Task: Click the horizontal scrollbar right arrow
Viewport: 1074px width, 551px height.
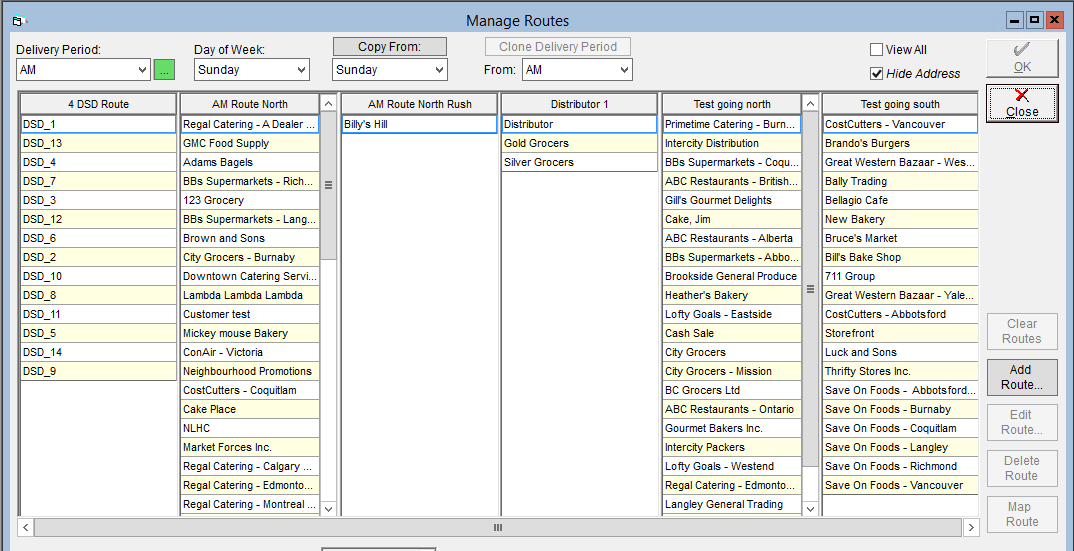Action: click(971, 528)
